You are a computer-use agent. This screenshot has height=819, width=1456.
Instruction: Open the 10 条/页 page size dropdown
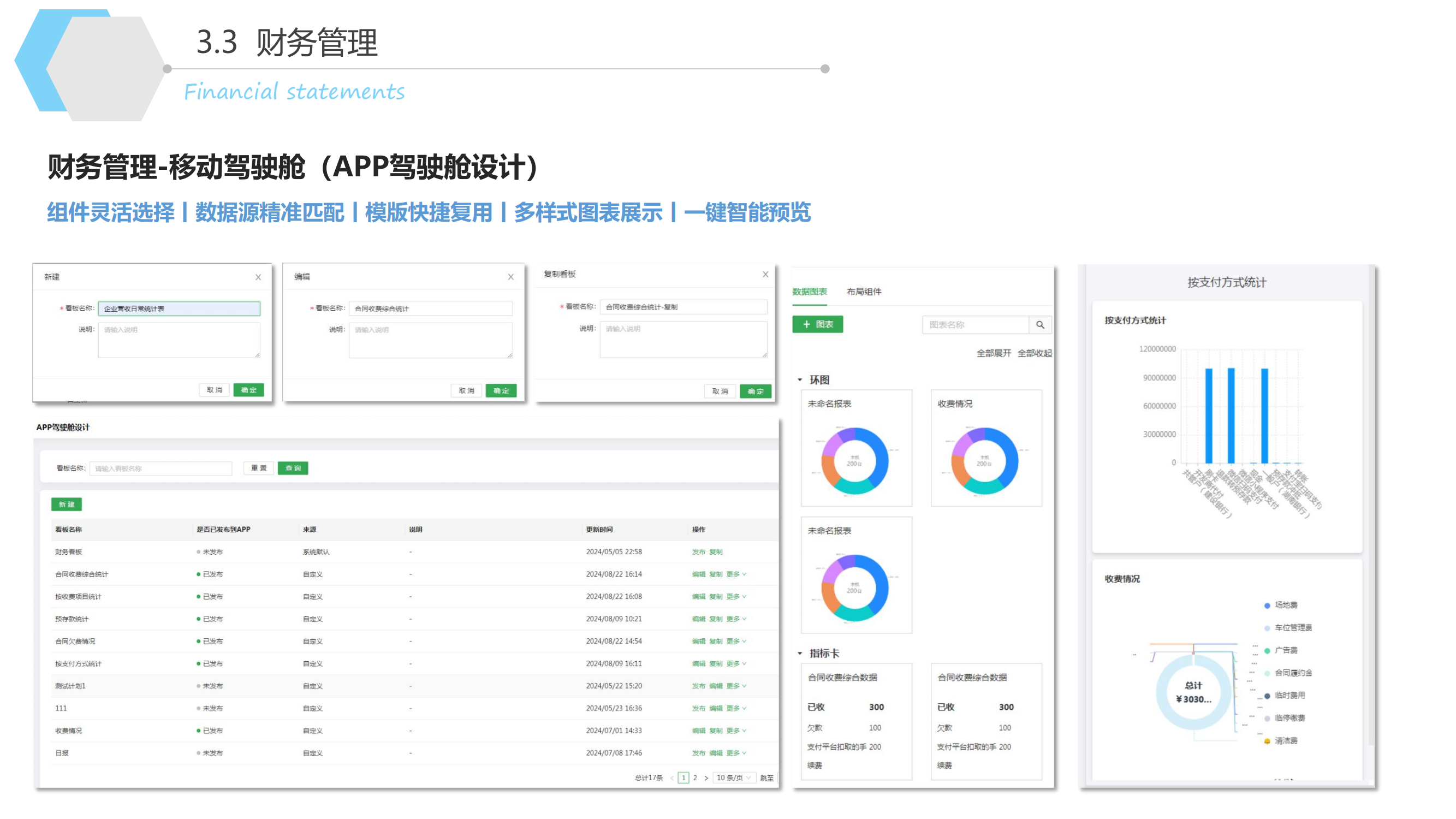734,778
